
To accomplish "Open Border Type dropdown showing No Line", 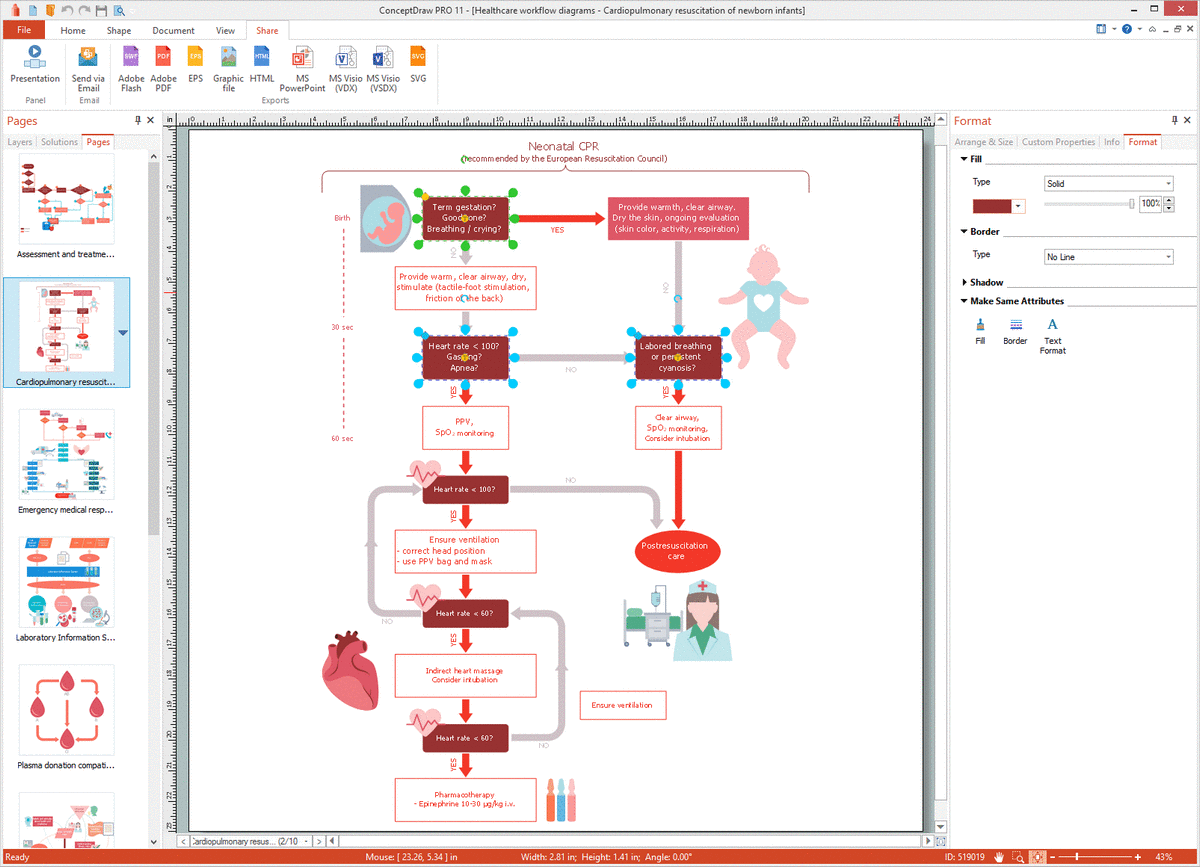I will click(1108, 257).
